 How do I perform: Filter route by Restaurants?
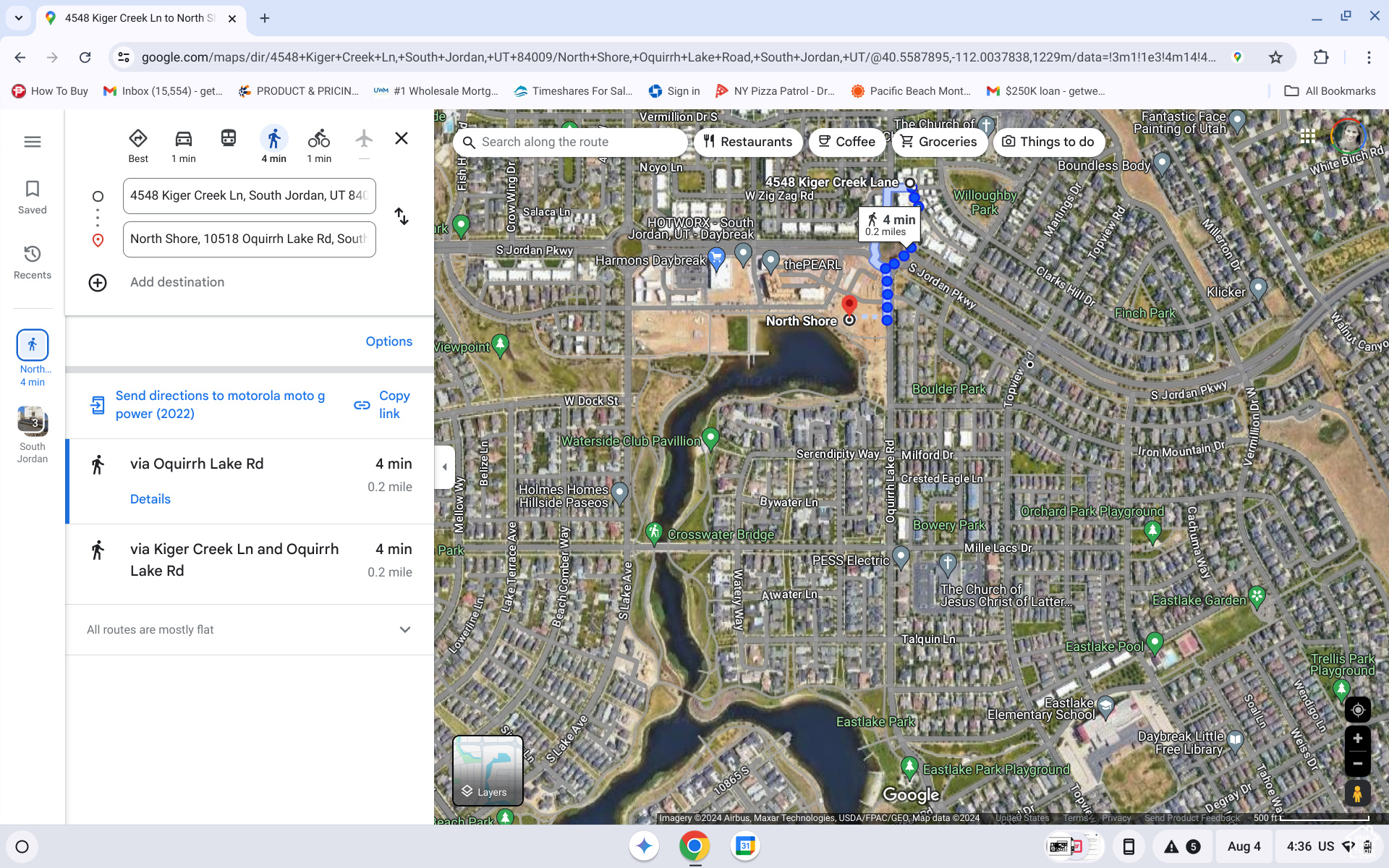748,142
